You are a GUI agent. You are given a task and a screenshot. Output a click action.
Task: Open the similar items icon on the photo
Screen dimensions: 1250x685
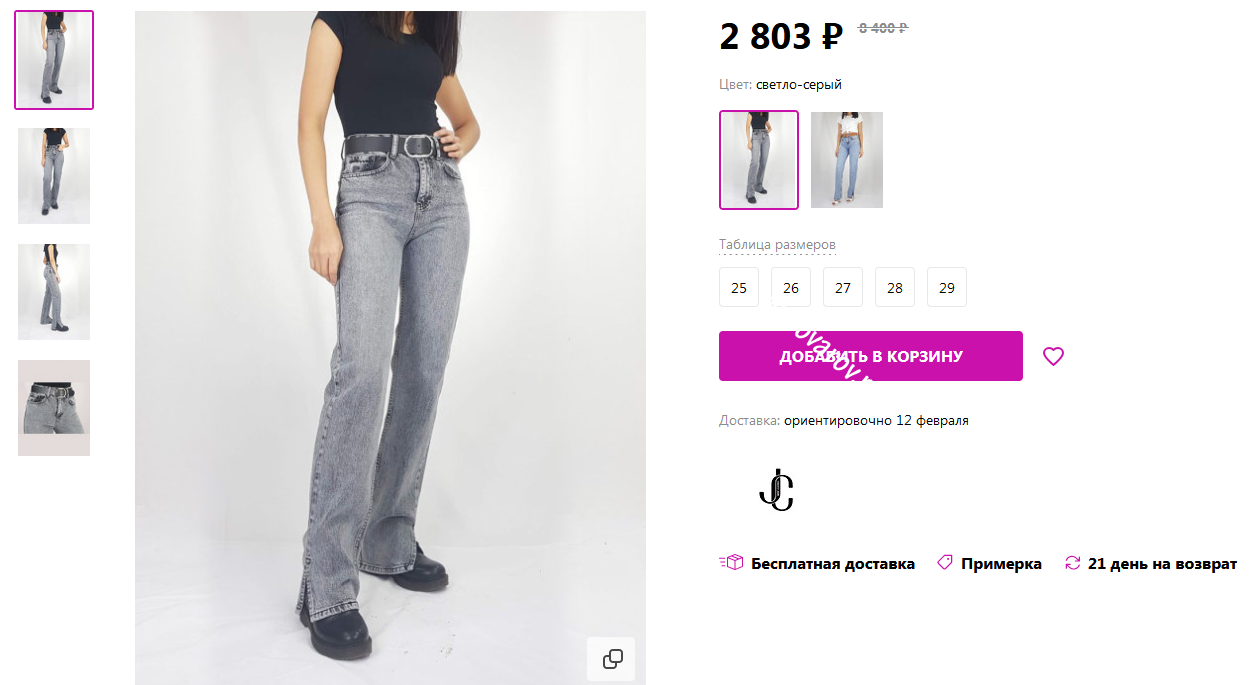pos(613,659)
